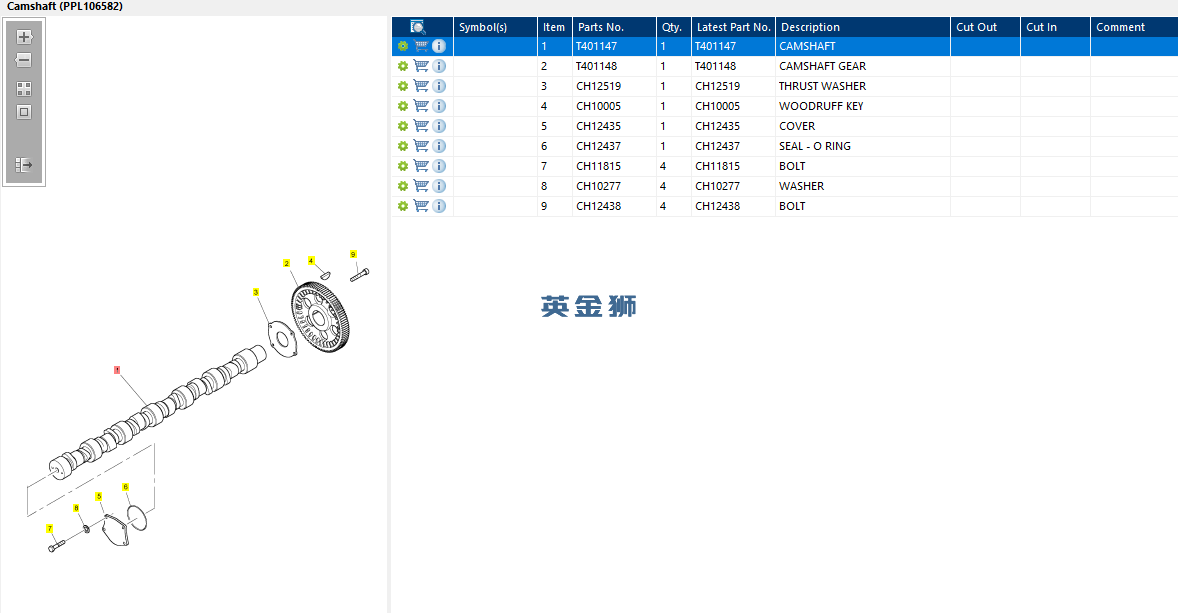Show info for WOODRUFF KEY row

[x=439, y=106]
